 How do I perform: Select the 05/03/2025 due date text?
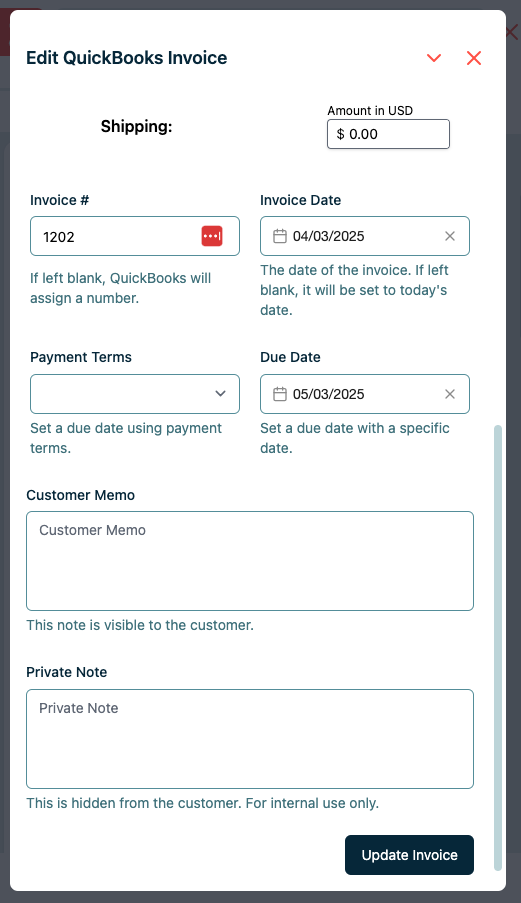pyautogui.click(x=329, y=394)
